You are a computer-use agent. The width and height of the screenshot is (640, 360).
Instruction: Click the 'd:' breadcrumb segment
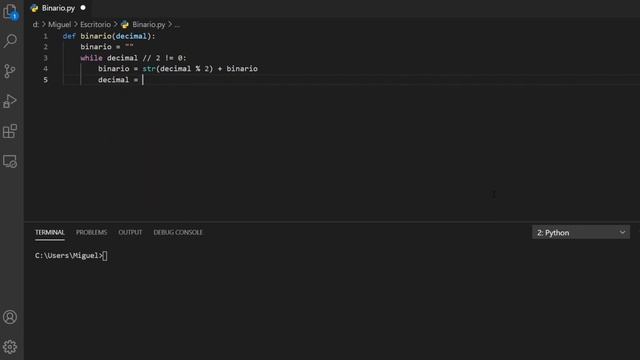36,24
